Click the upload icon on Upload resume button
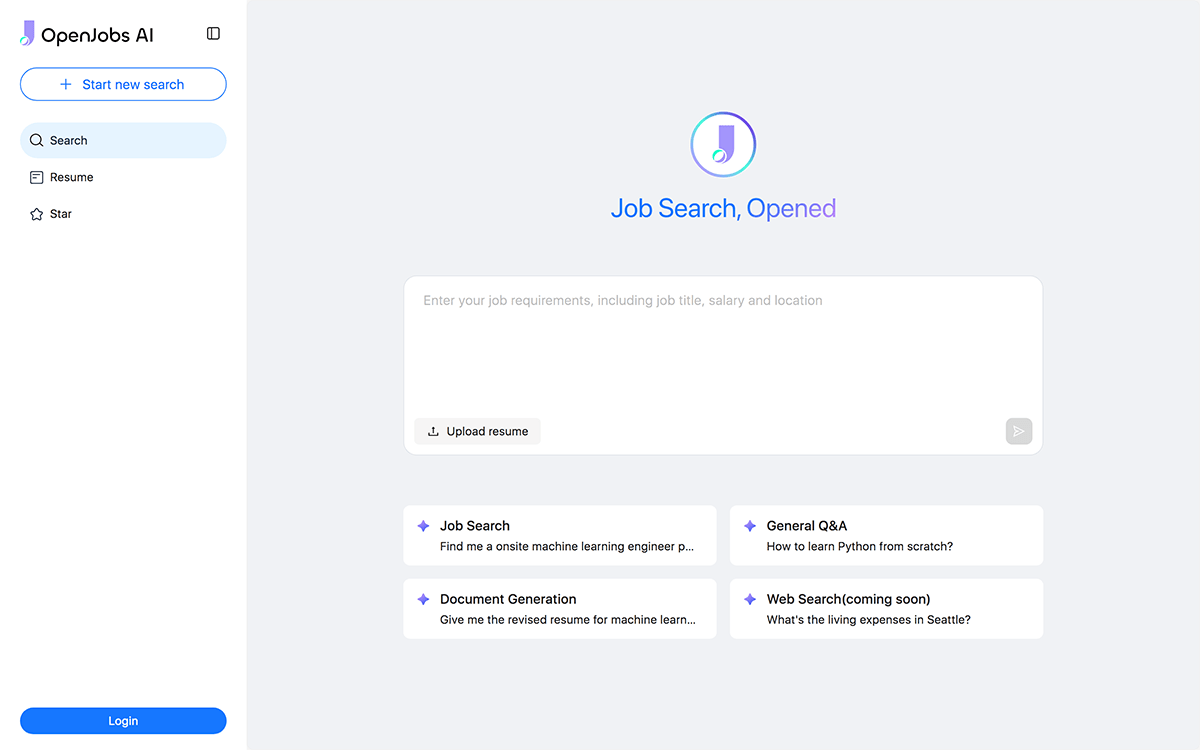 pyautogui.click(x=432, y=431)
